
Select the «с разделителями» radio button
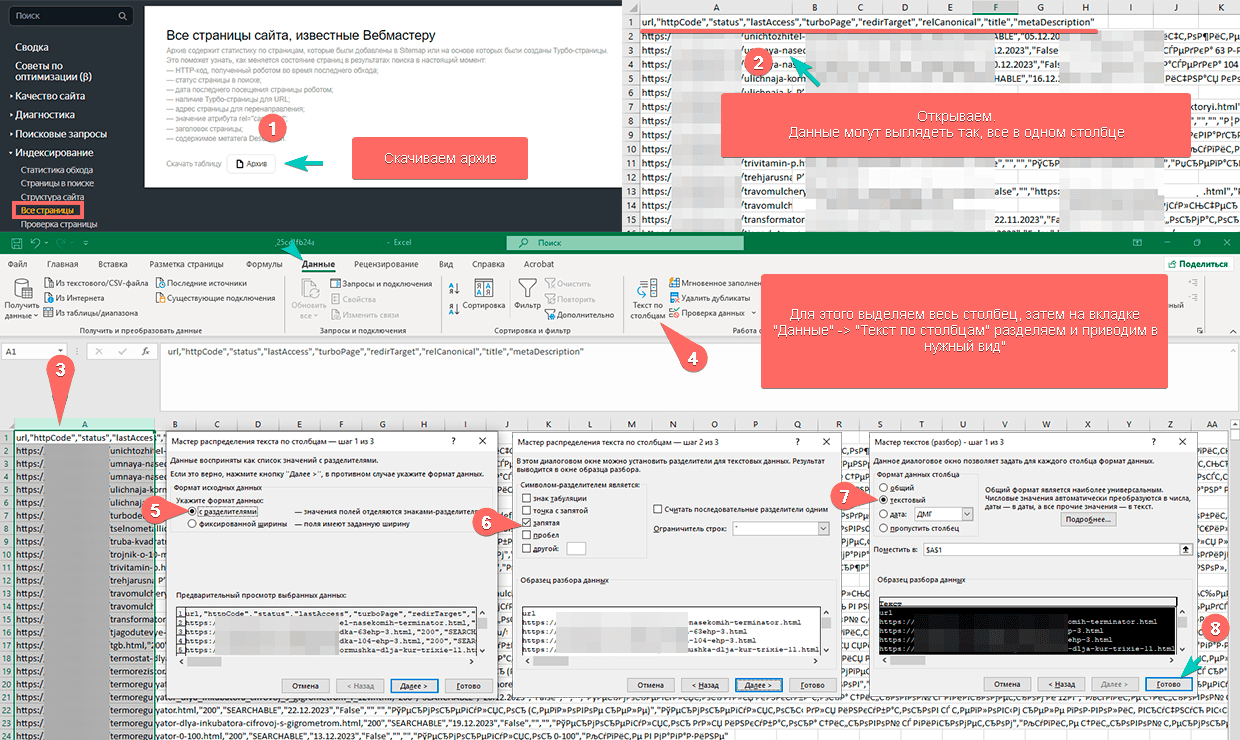[191, 510]
